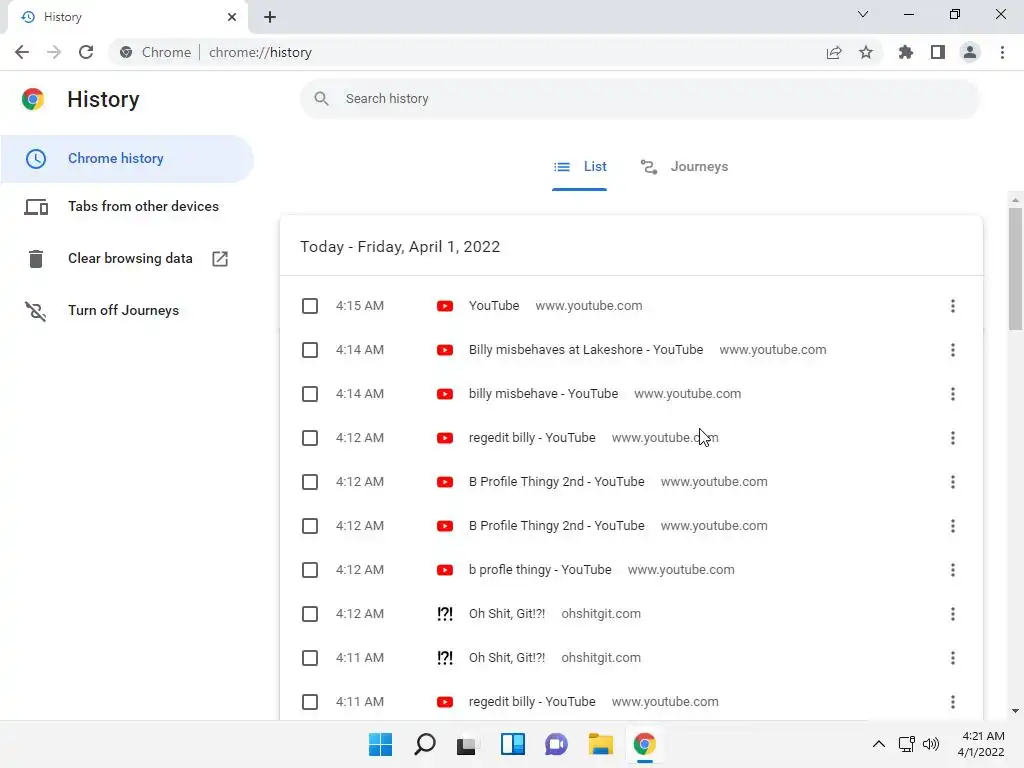1024x768 pixels.
Task: Go back with the browser back arrow
Action: pos(22,52)
